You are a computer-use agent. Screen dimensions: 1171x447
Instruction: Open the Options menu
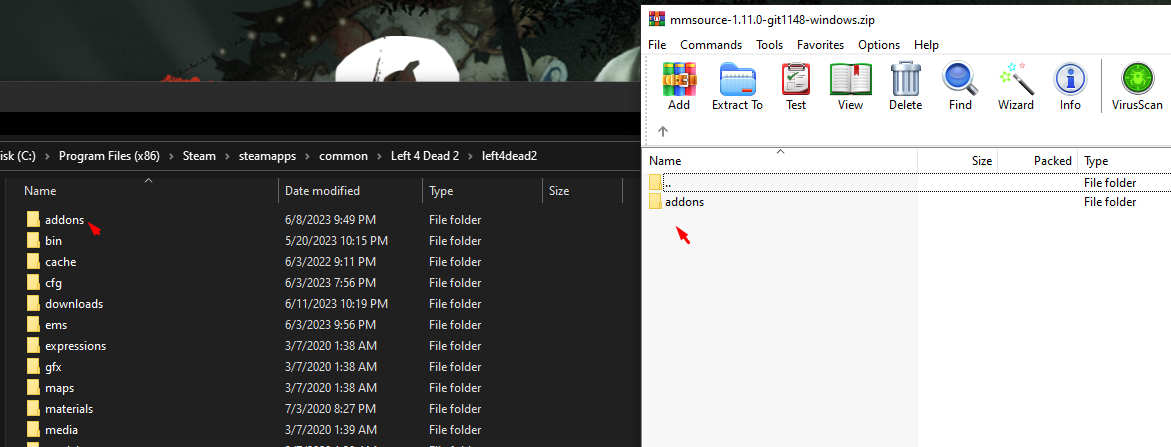[x=879, y=45]
